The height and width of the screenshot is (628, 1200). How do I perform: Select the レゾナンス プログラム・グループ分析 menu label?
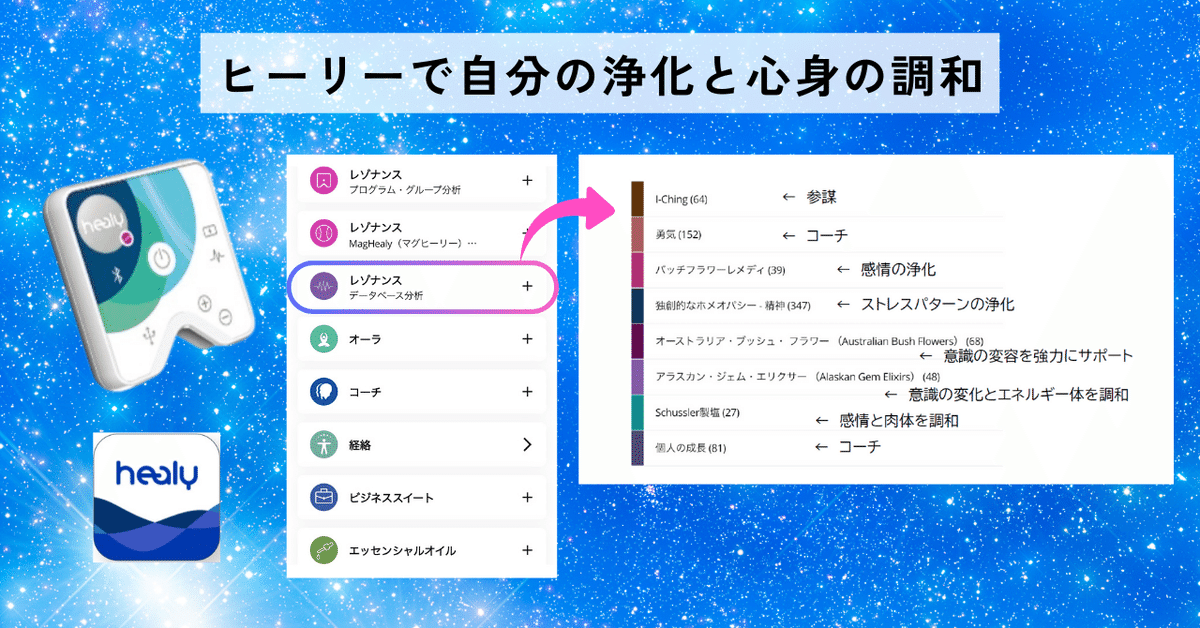404,180
